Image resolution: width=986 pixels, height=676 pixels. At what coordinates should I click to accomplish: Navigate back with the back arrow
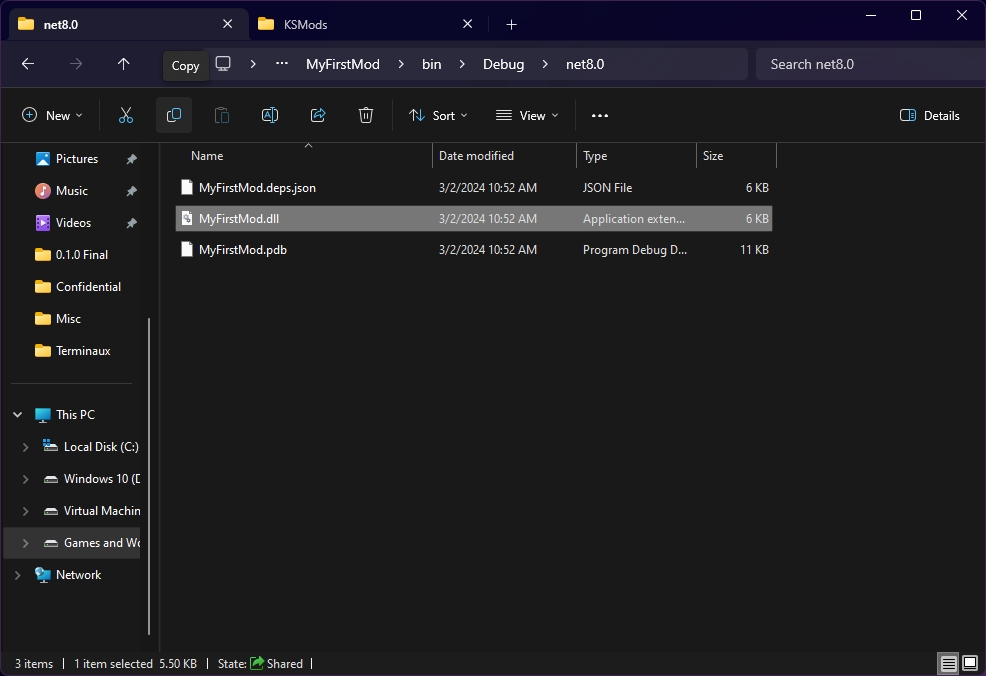pos(28,64)
